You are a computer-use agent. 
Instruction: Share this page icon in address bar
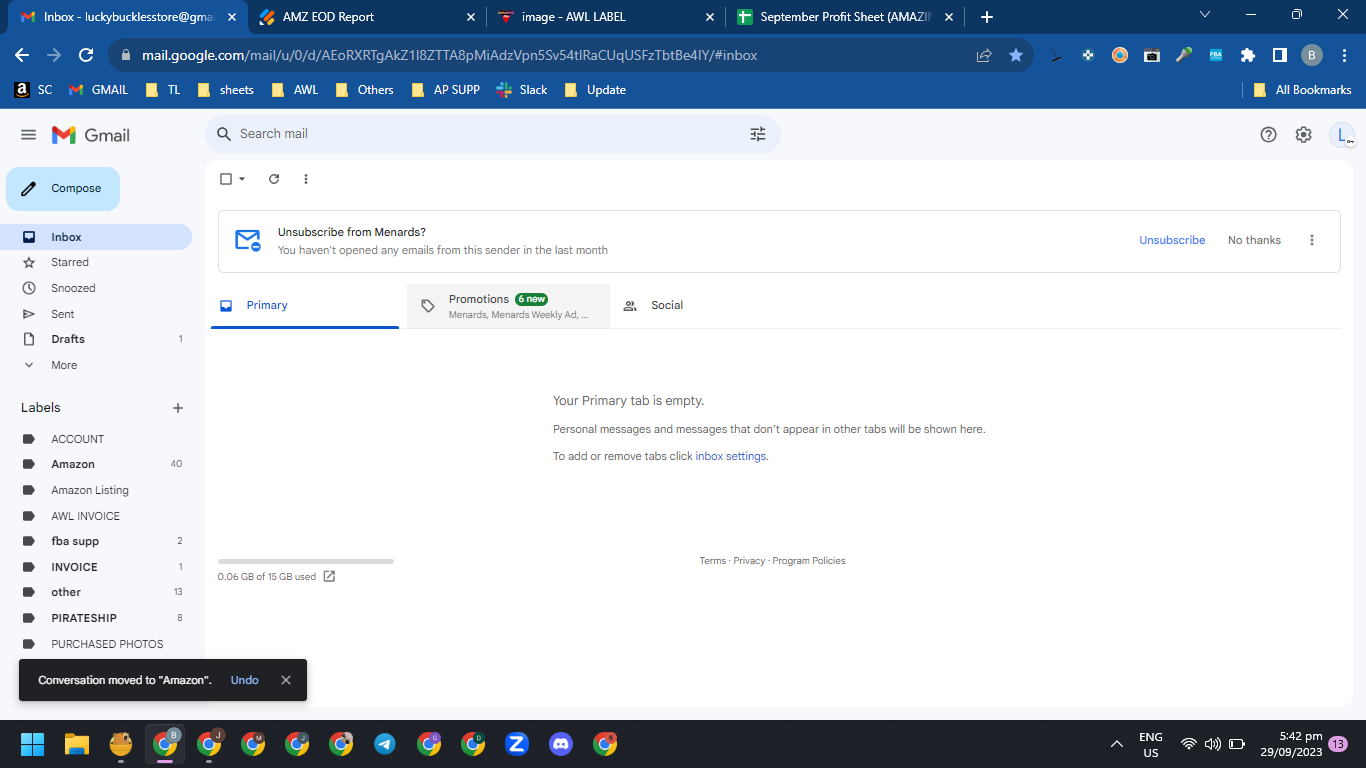point(984,55)
